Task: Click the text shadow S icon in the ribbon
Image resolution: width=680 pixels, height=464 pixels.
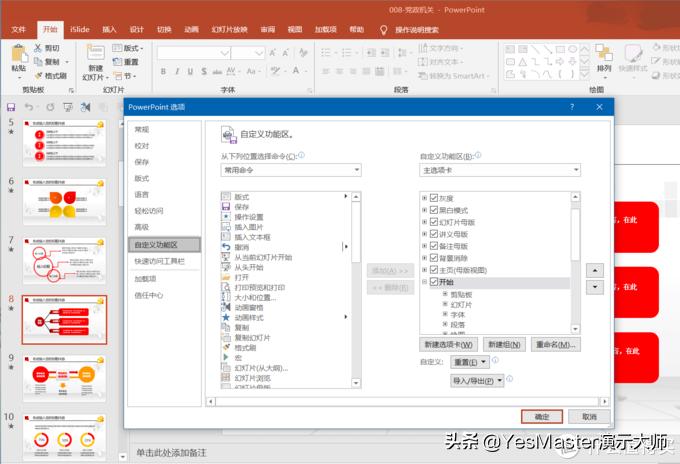Action: click(204, 71)
